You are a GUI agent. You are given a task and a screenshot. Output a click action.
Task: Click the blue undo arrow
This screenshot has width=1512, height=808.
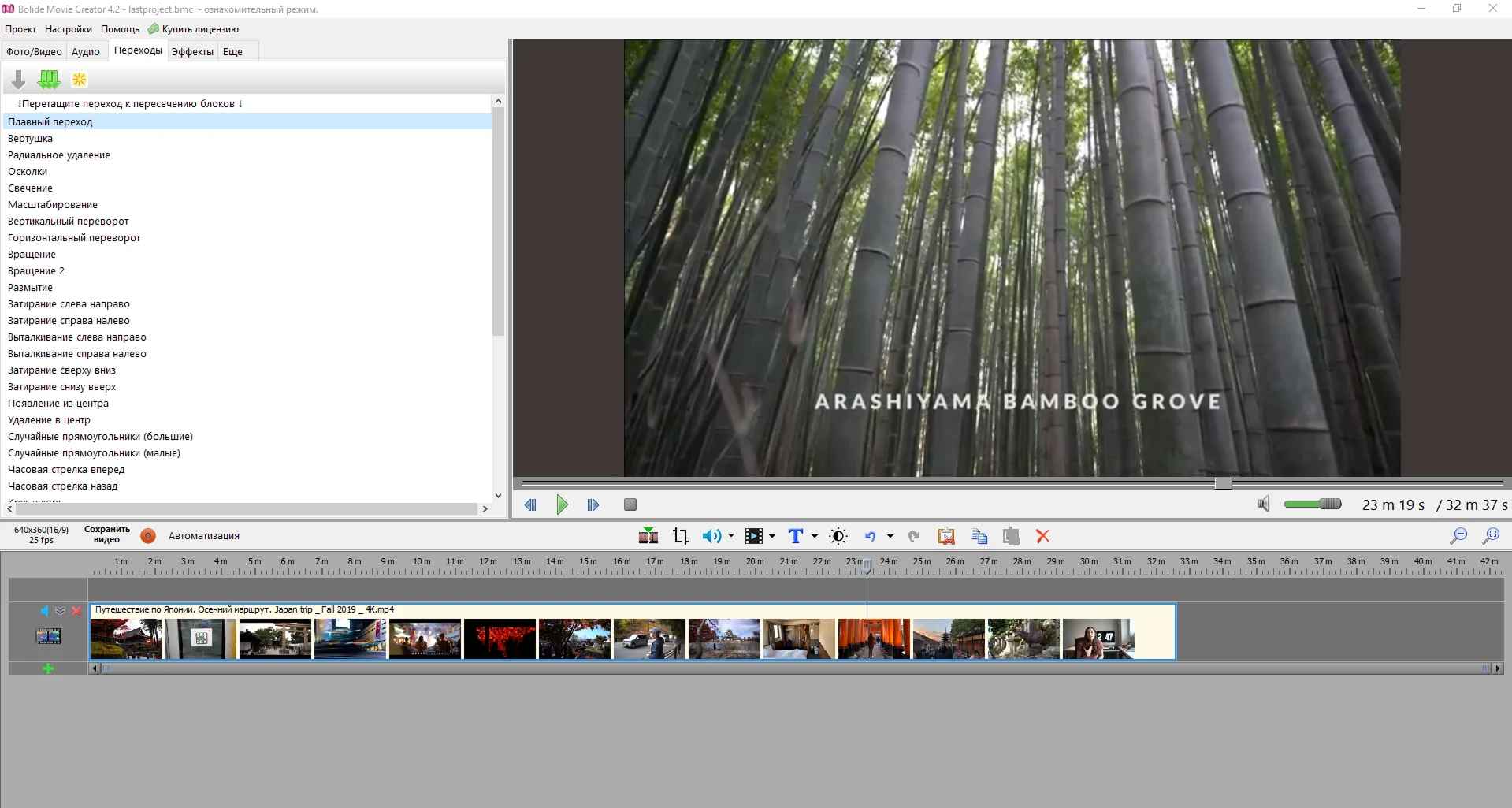(871, 536)
